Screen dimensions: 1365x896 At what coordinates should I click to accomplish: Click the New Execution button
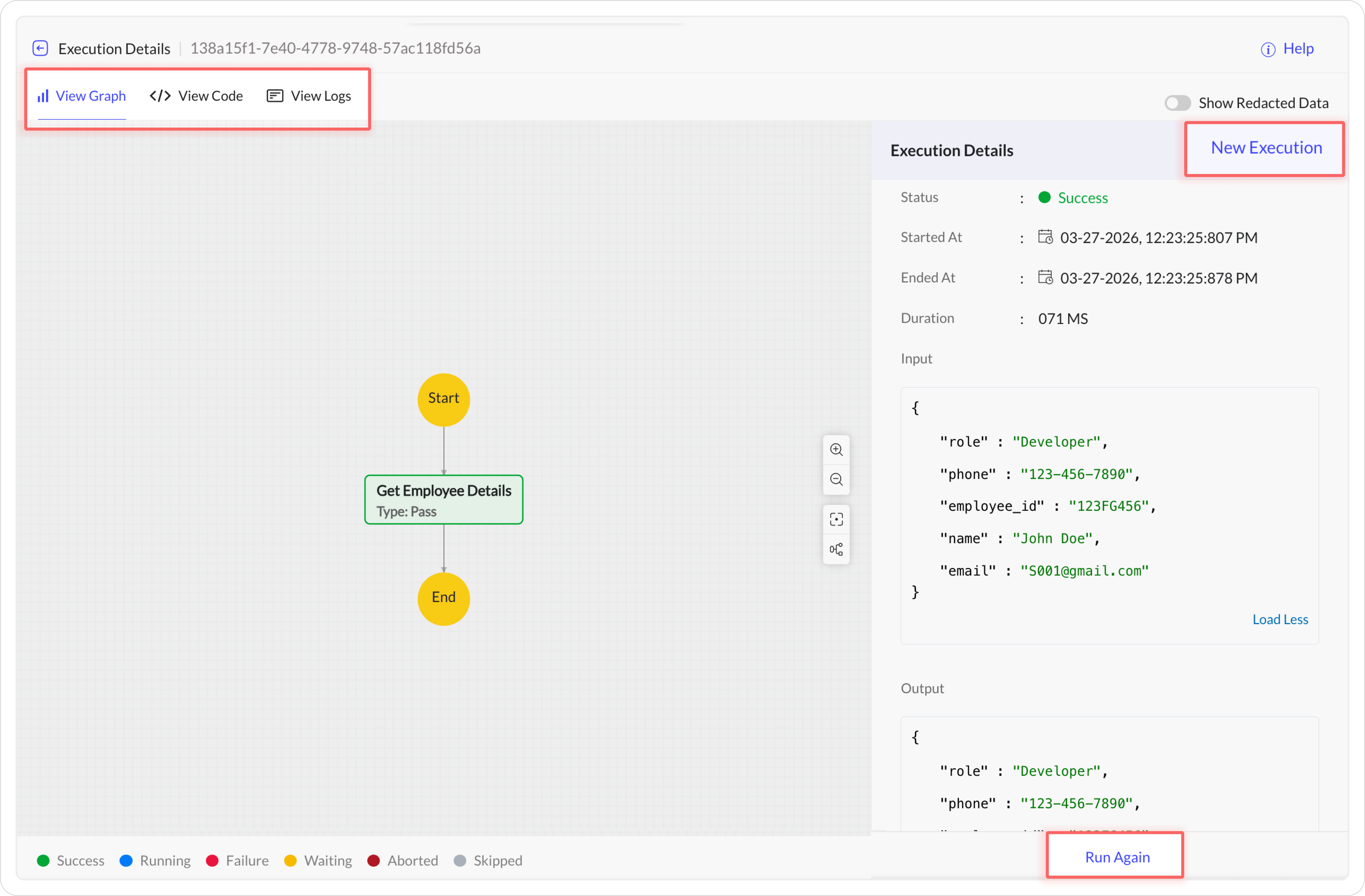1266,148
